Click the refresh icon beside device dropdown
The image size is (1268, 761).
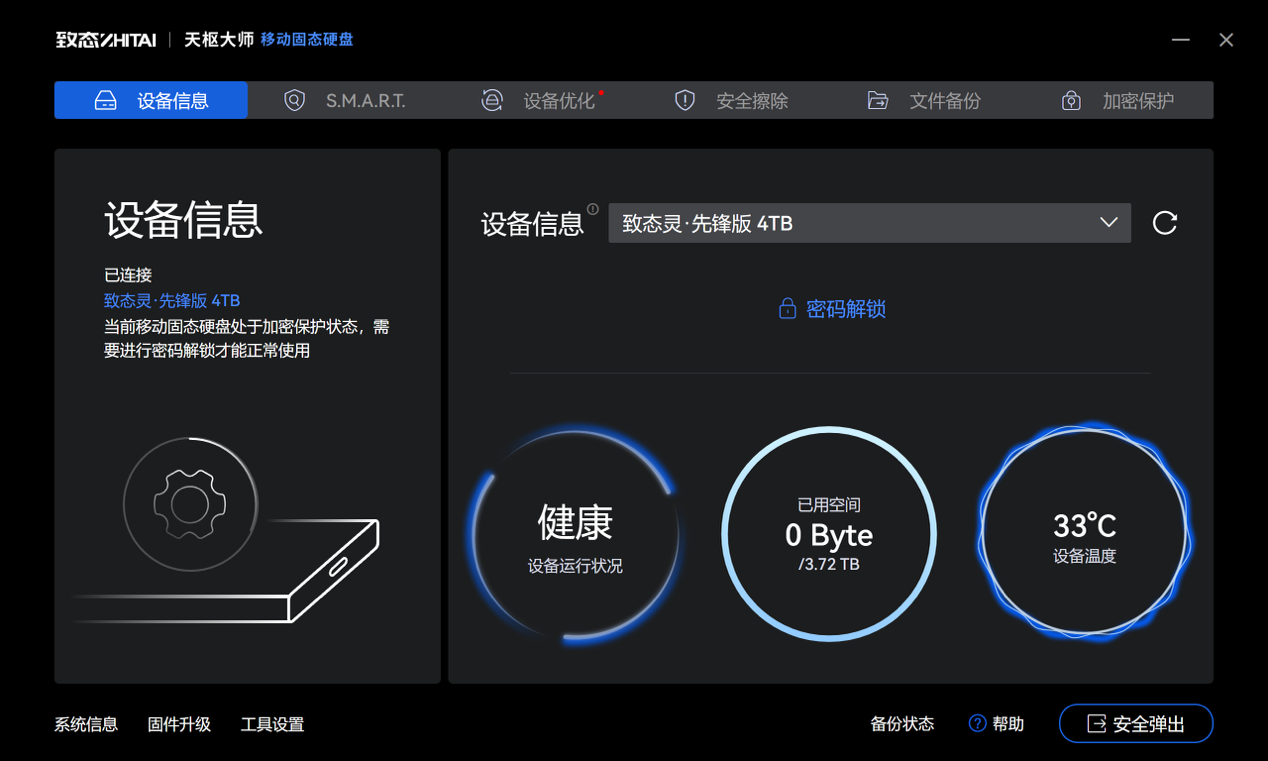[x=1164, y=223]
